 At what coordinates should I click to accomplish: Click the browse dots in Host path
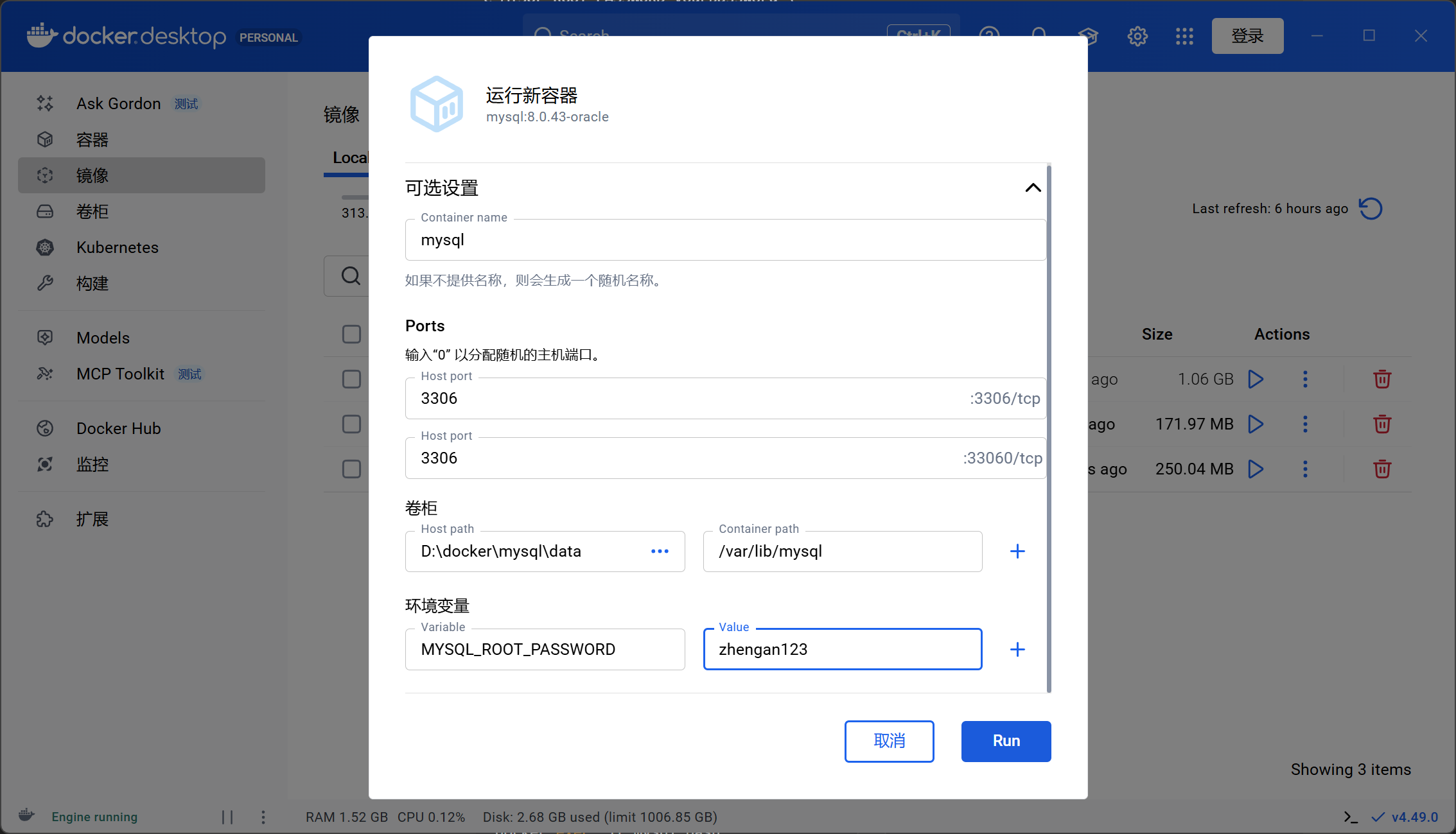point(660,552)
